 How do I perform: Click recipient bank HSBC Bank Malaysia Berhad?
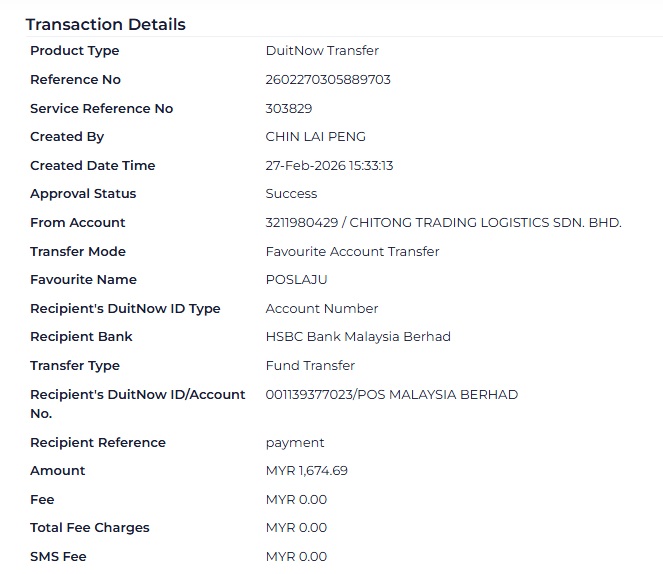pyautogui.click(x=358, y=337)
